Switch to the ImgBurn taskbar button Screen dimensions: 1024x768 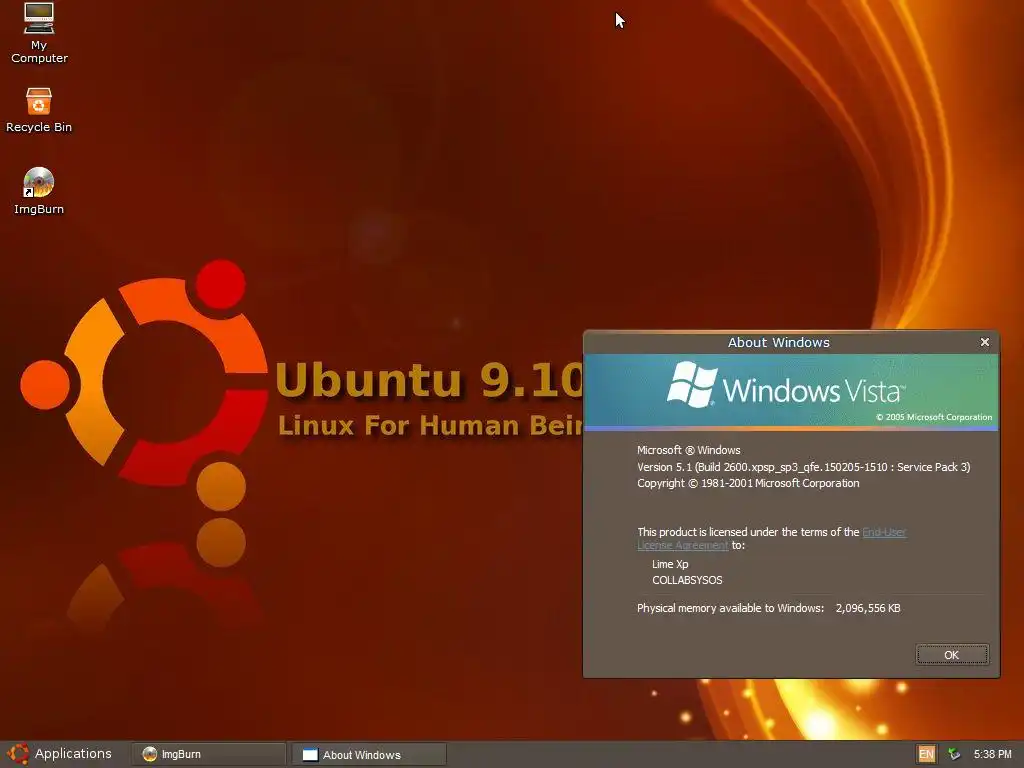(x=208, y=754)
